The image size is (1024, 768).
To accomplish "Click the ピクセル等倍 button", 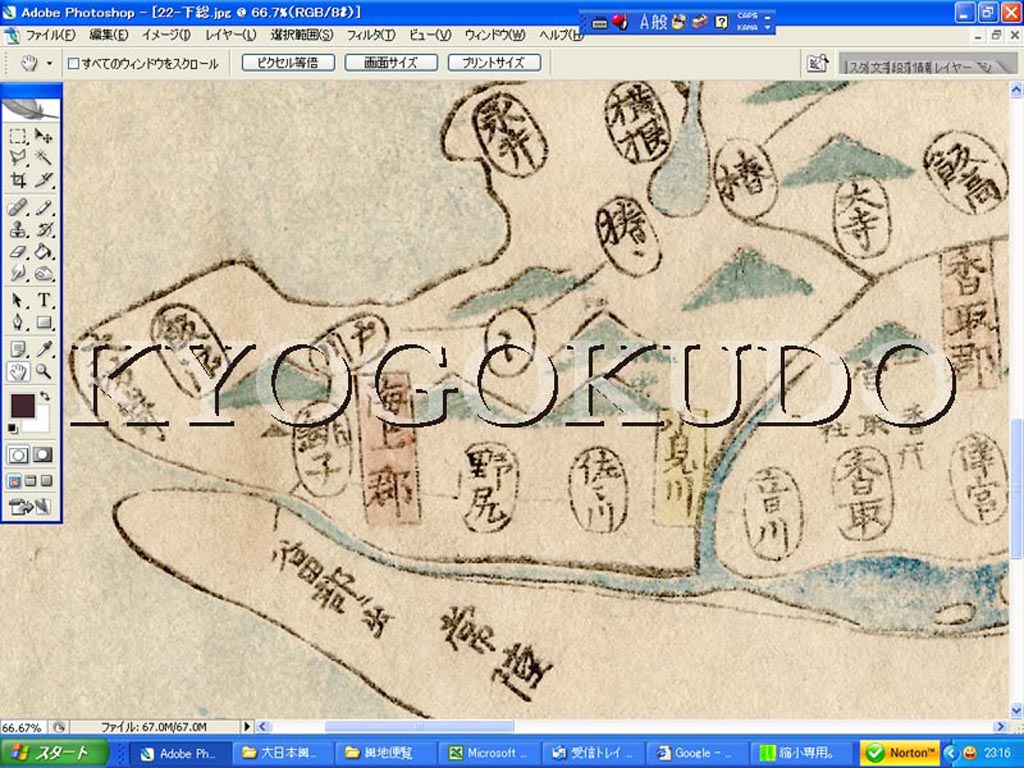I will click(288, 63).
